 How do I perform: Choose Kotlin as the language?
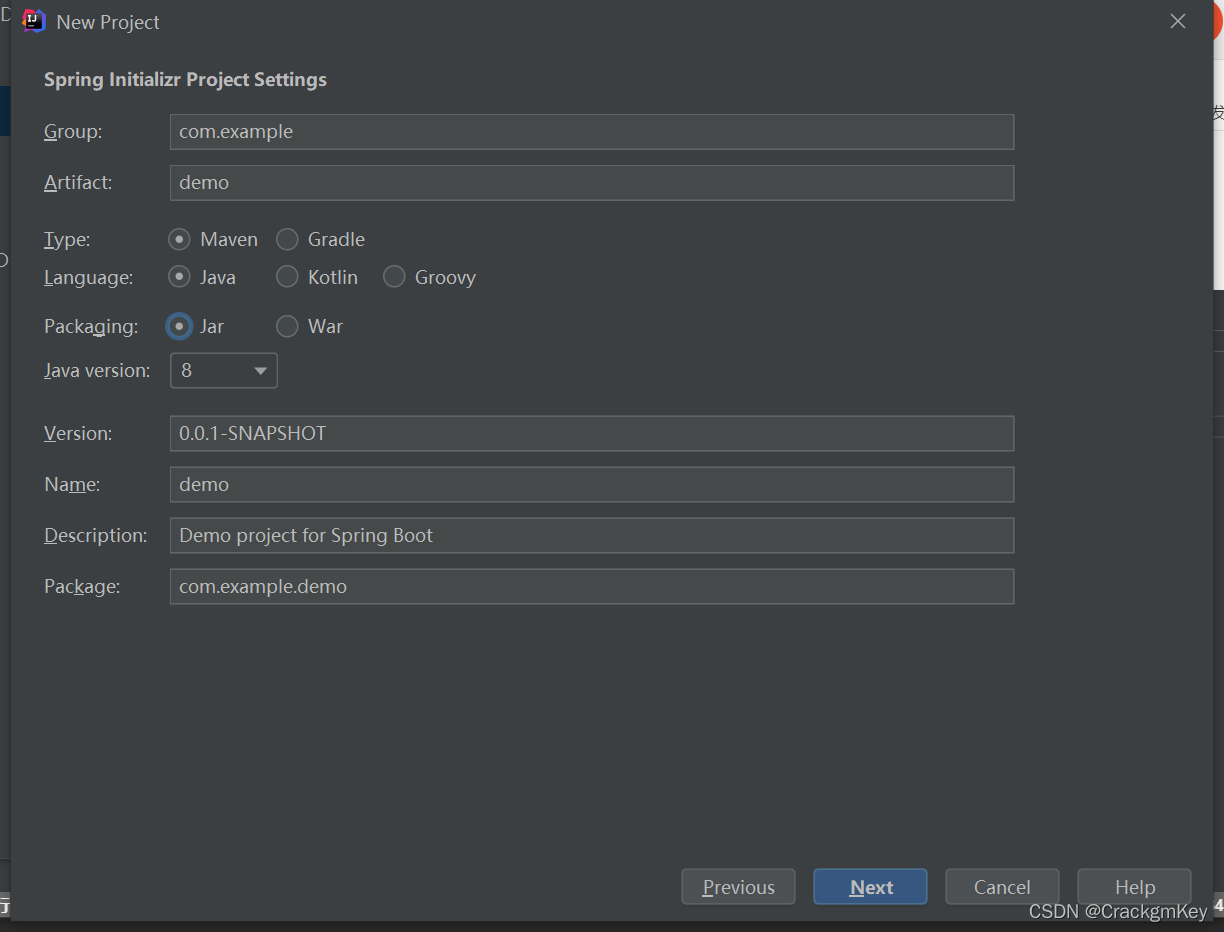(317, 277)
